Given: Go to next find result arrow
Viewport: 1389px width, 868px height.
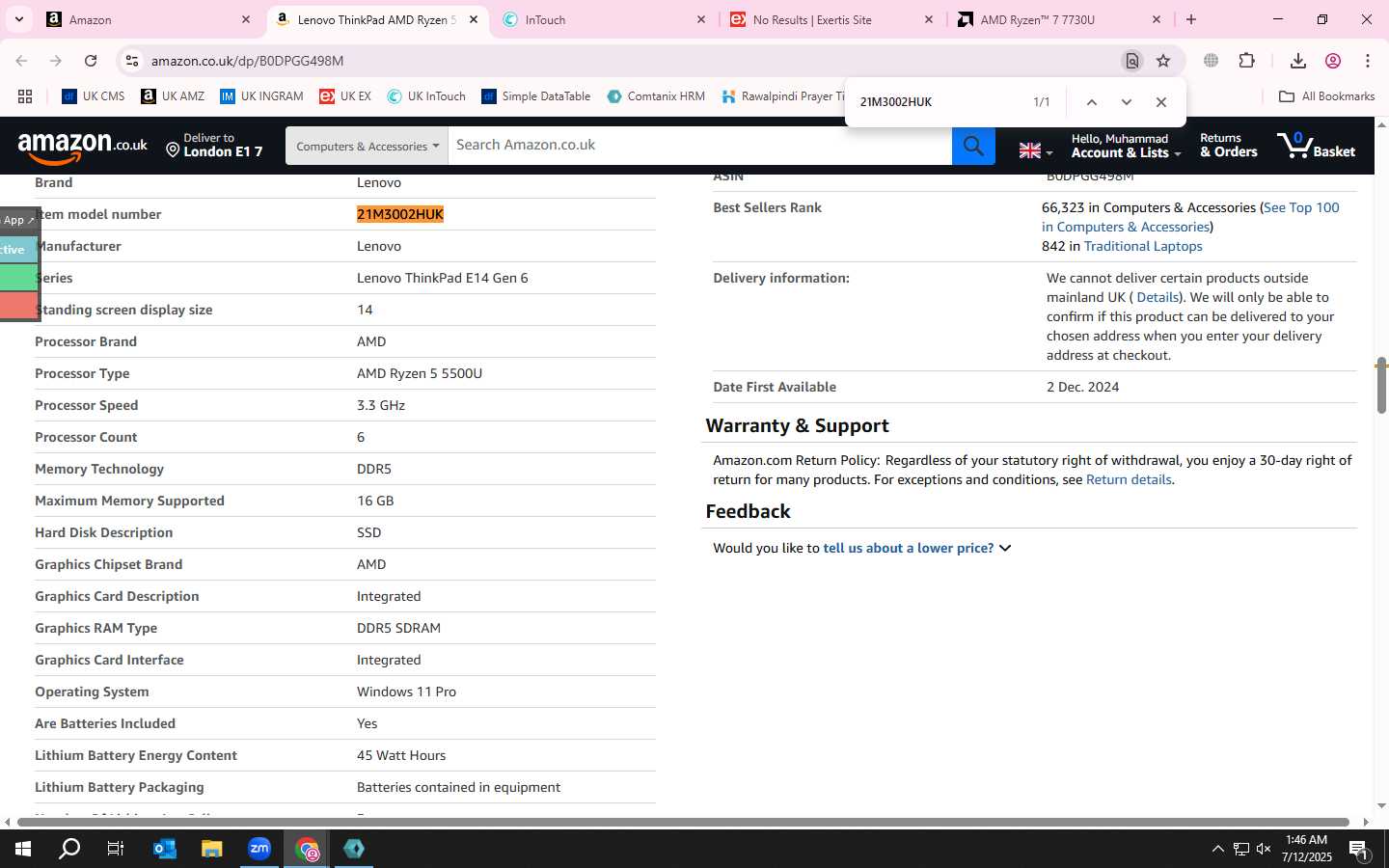Looking at the screenshot, I should click(x=1126, y=102).
